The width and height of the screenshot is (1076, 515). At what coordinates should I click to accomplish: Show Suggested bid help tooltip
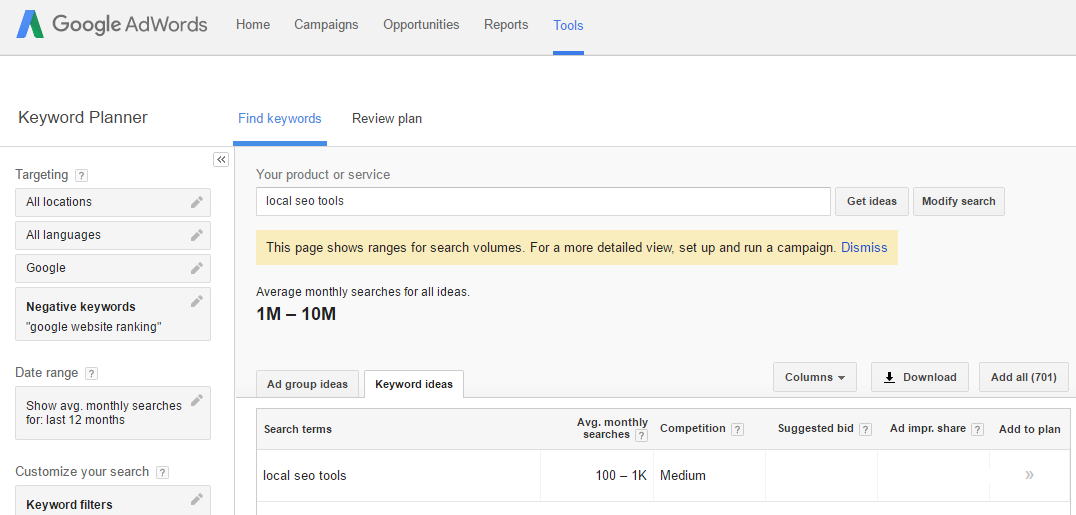[x=863, y=429]
